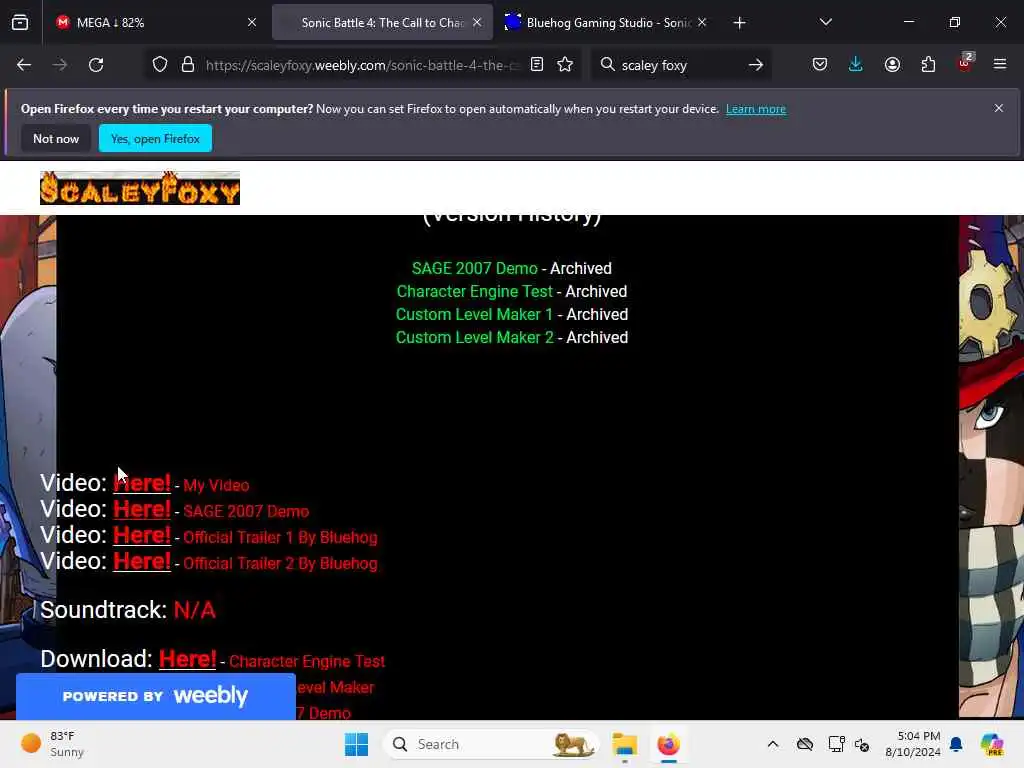Click the muted volume tray icon

[862, 744]
